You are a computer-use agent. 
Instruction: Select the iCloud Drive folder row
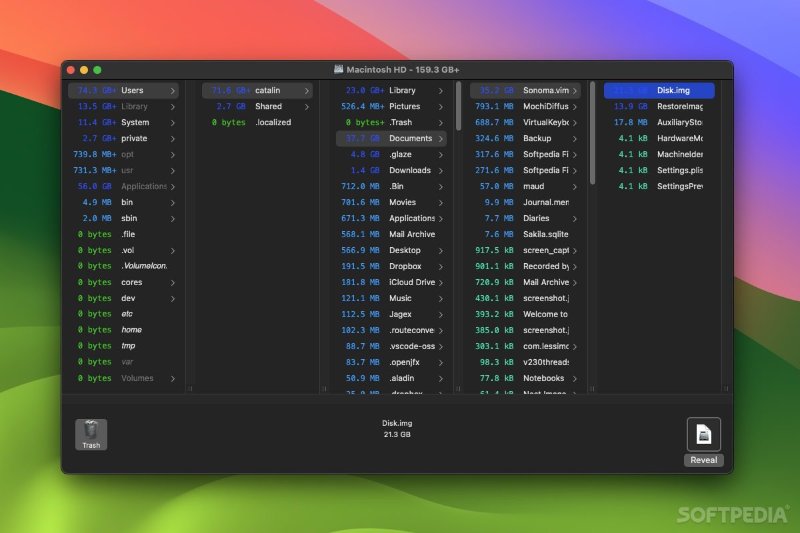391,282
